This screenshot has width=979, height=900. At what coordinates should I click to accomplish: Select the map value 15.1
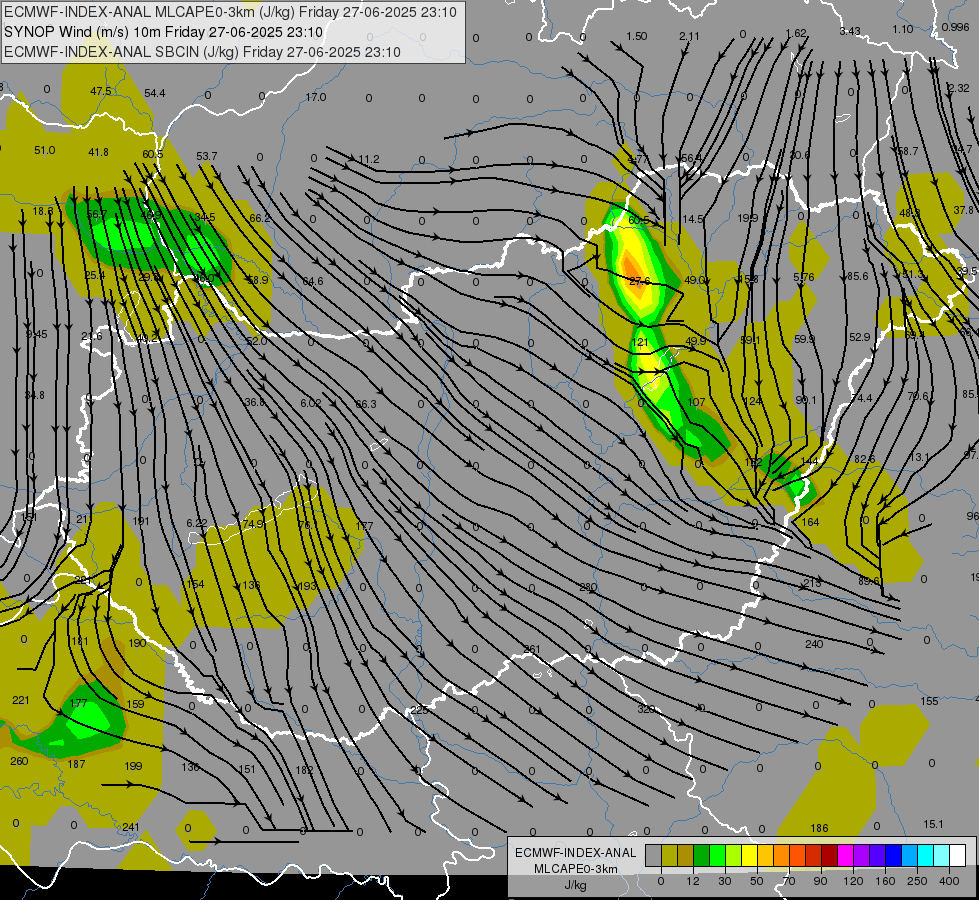pos(933,824)
